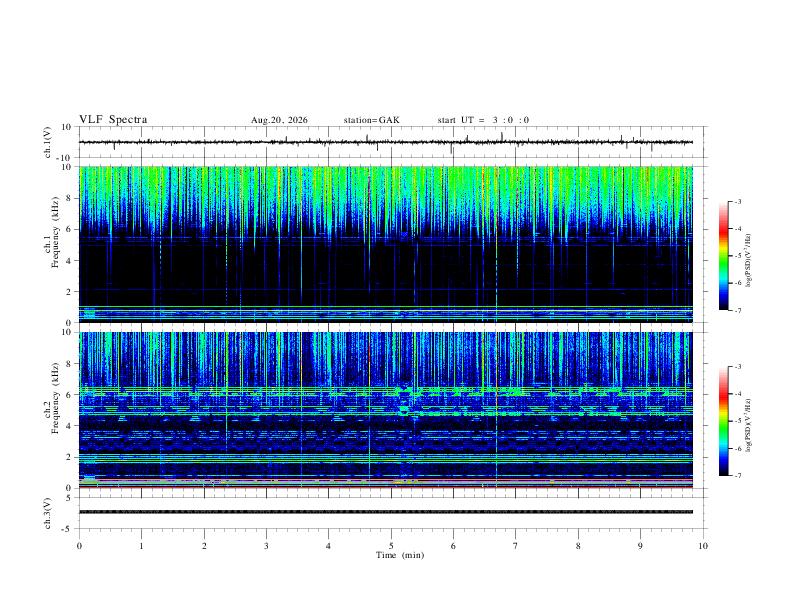
Task: Click the upper log(PSD) colorbar label
Action: pos(749,260)
